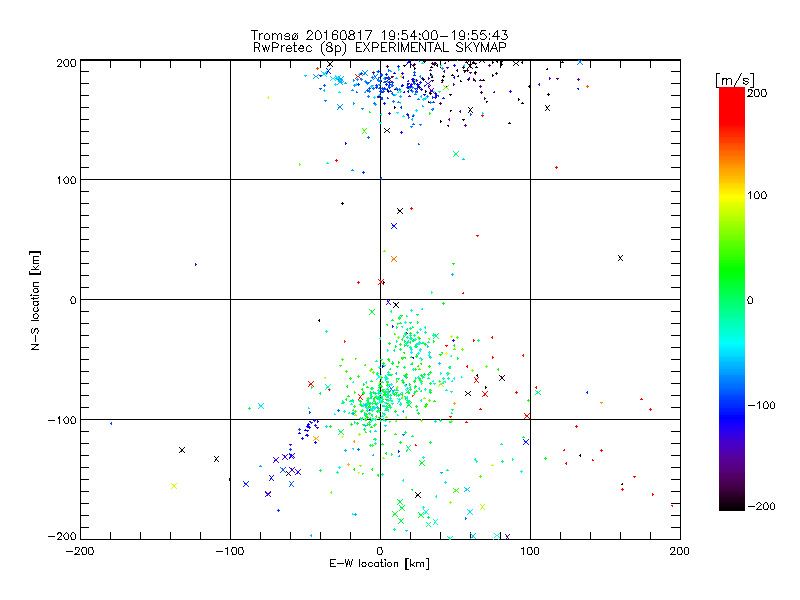This screenshot has width=800, height=600.
Task: Click the y-axis tick label '100'
Action: 66,180
